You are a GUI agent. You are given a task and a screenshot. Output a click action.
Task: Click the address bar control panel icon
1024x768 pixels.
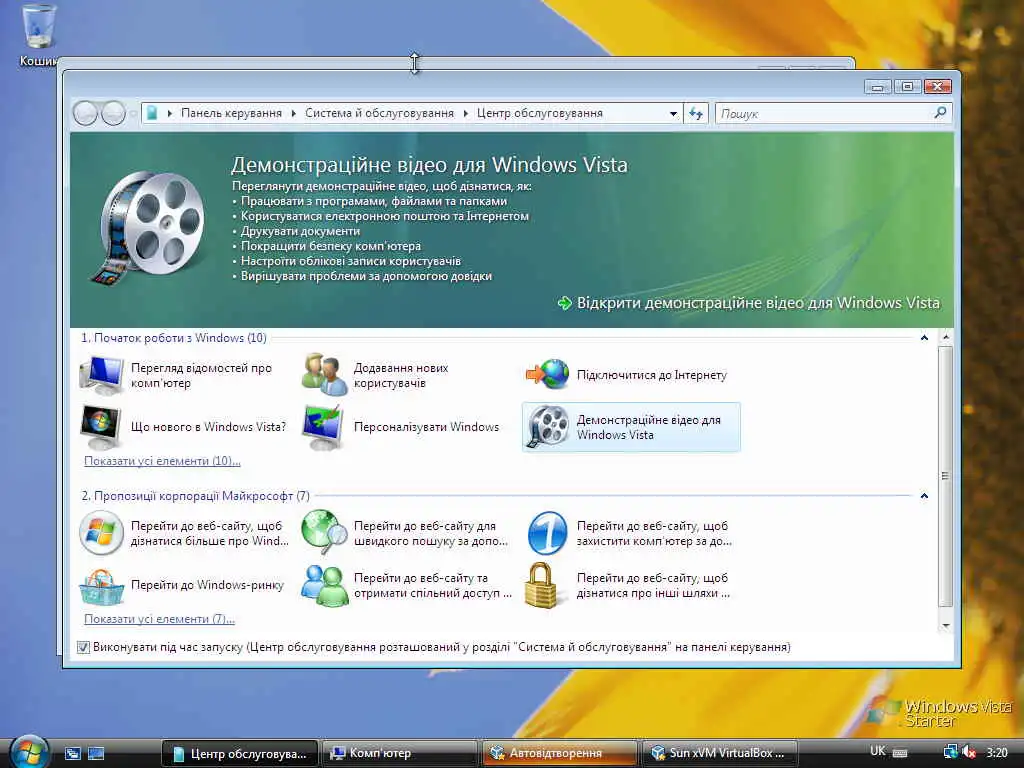pos(152,113)
